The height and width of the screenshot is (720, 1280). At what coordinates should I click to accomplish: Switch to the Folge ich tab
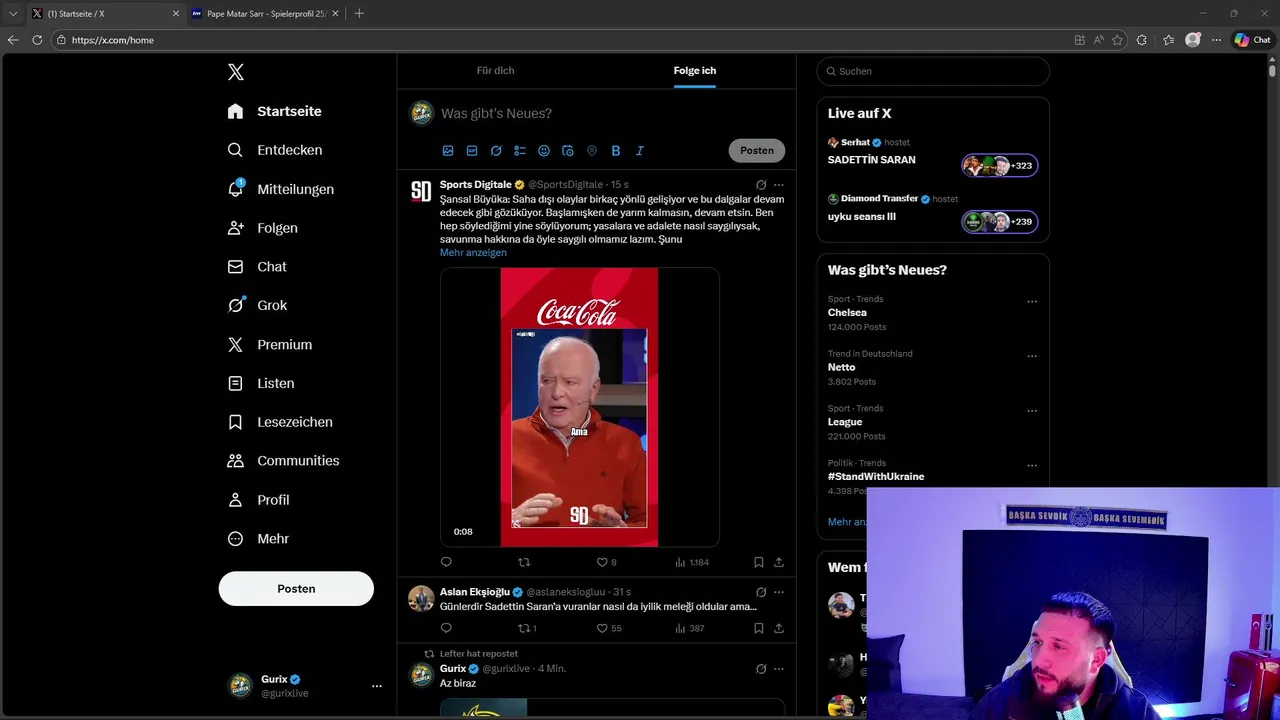pyautogui.click(x=695, y=71)
